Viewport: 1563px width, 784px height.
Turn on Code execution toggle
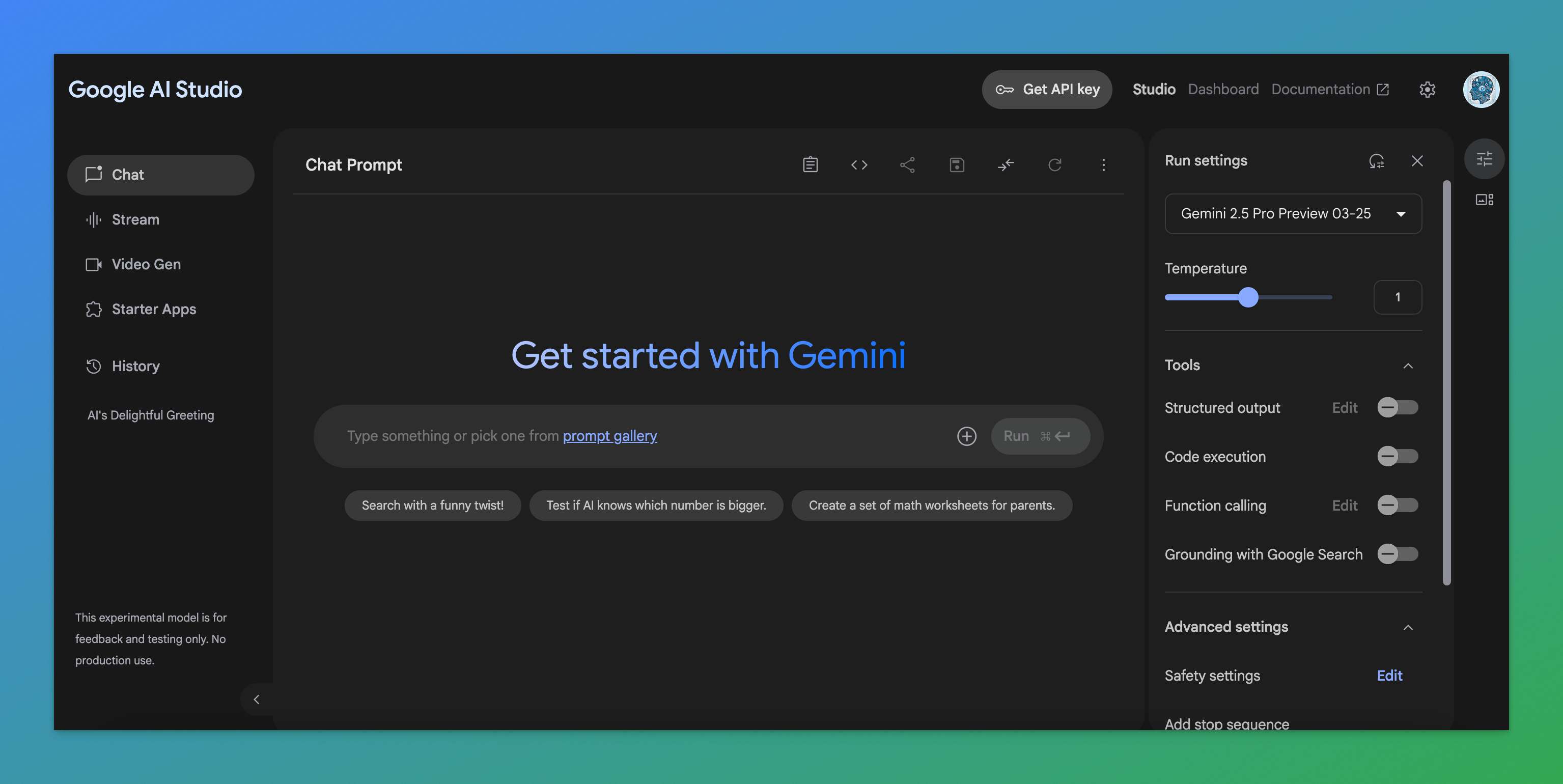click(x=1397, y=456)
